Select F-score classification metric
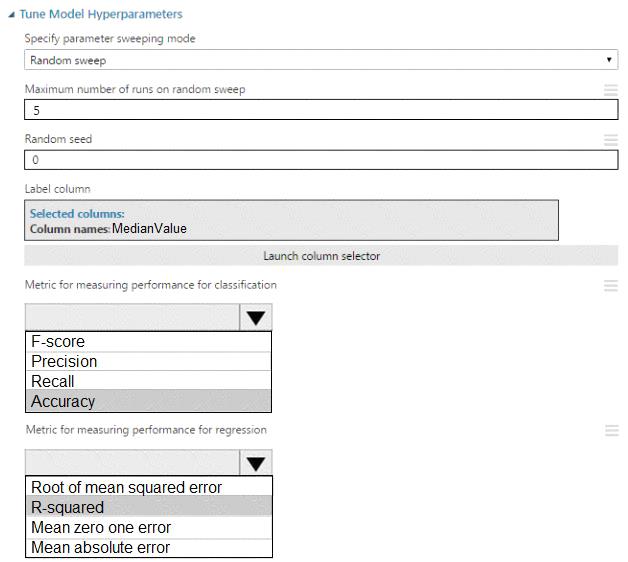This screenshot has height=562, width=628. 148,342
